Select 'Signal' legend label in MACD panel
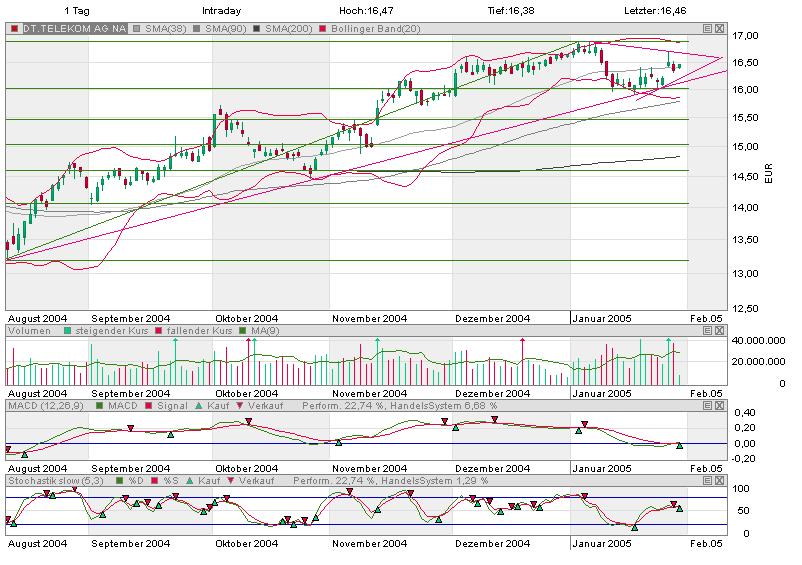802x565 pixels. click(172, 406)
